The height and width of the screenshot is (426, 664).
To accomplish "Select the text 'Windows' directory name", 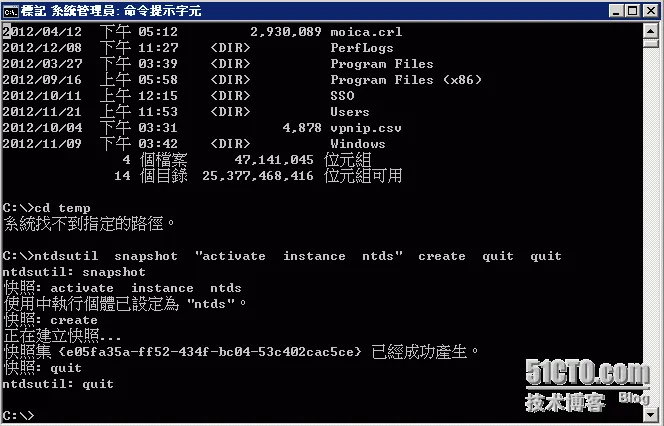I will pos(358,144).
